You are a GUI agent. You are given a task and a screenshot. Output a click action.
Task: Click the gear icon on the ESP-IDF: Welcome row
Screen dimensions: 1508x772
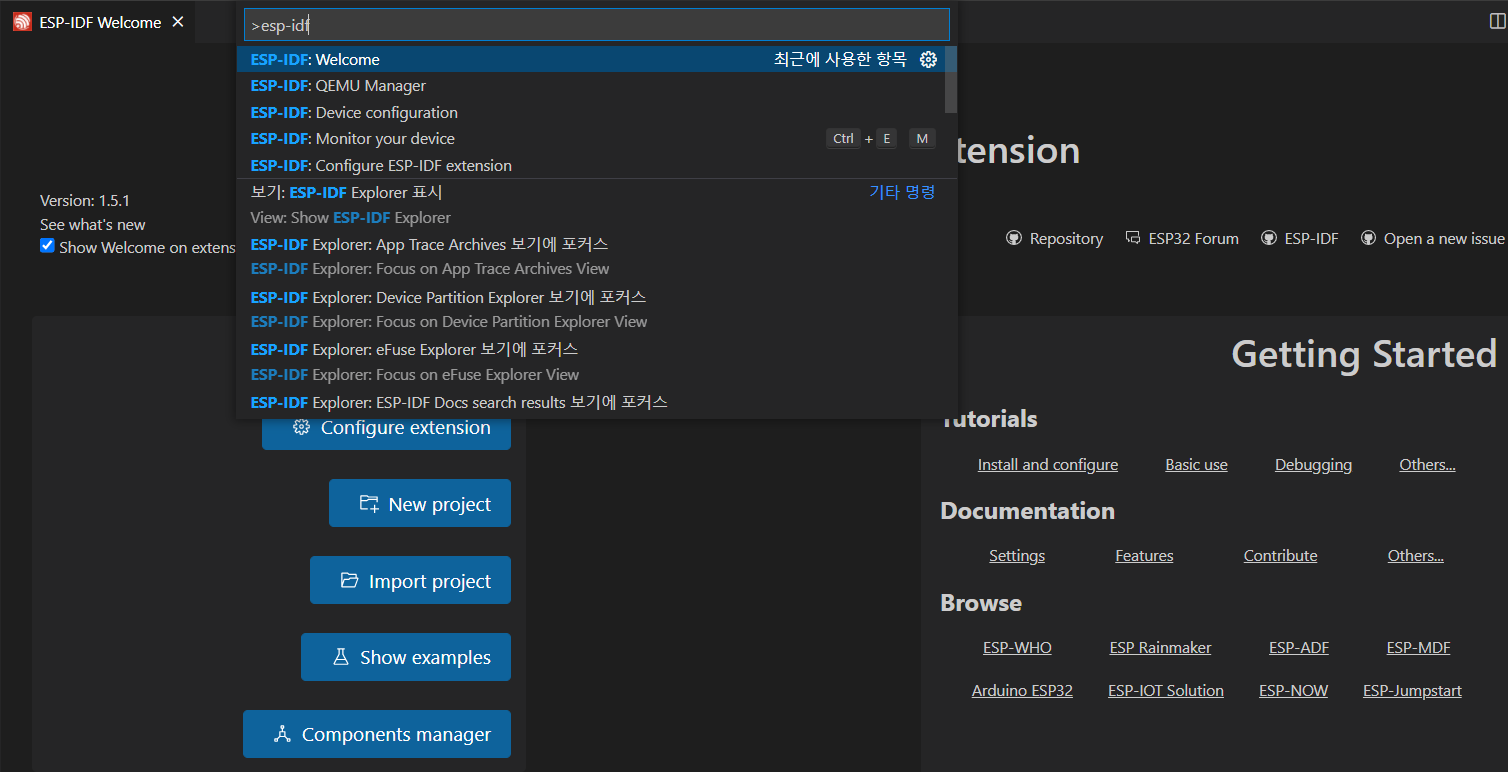point(928,60)
